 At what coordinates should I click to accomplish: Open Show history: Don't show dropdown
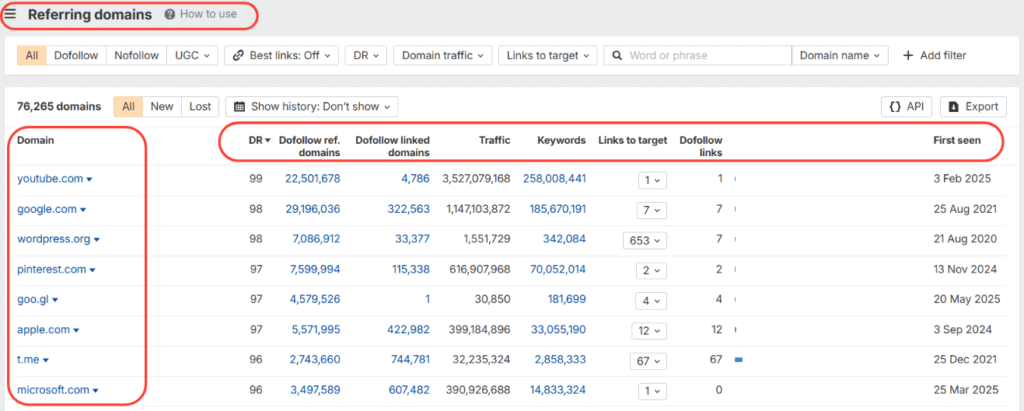coord(312,107)
